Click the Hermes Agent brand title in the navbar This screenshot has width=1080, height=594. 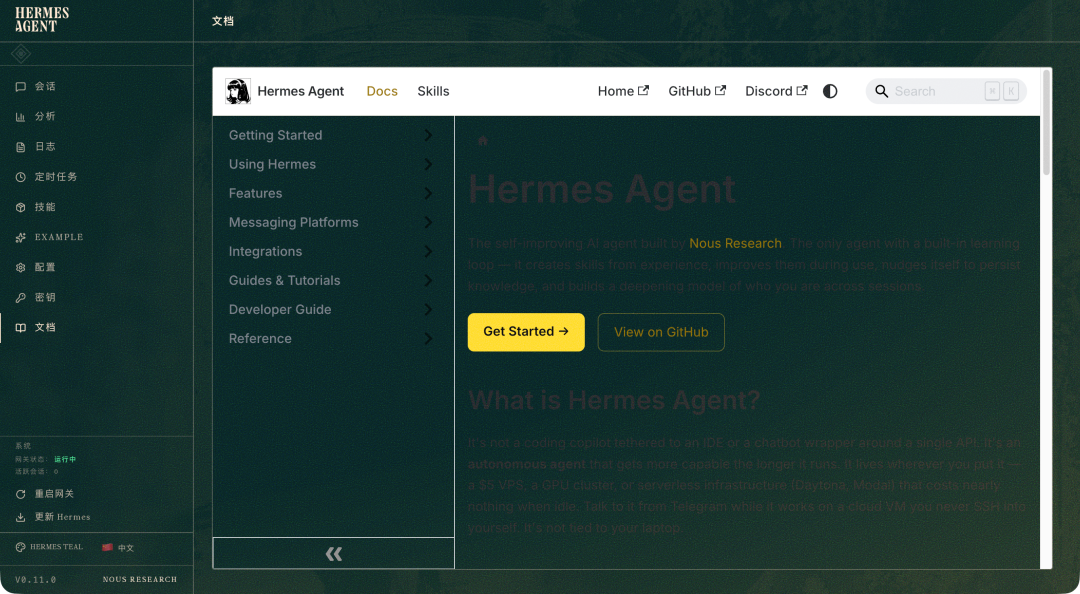[300, 91]
